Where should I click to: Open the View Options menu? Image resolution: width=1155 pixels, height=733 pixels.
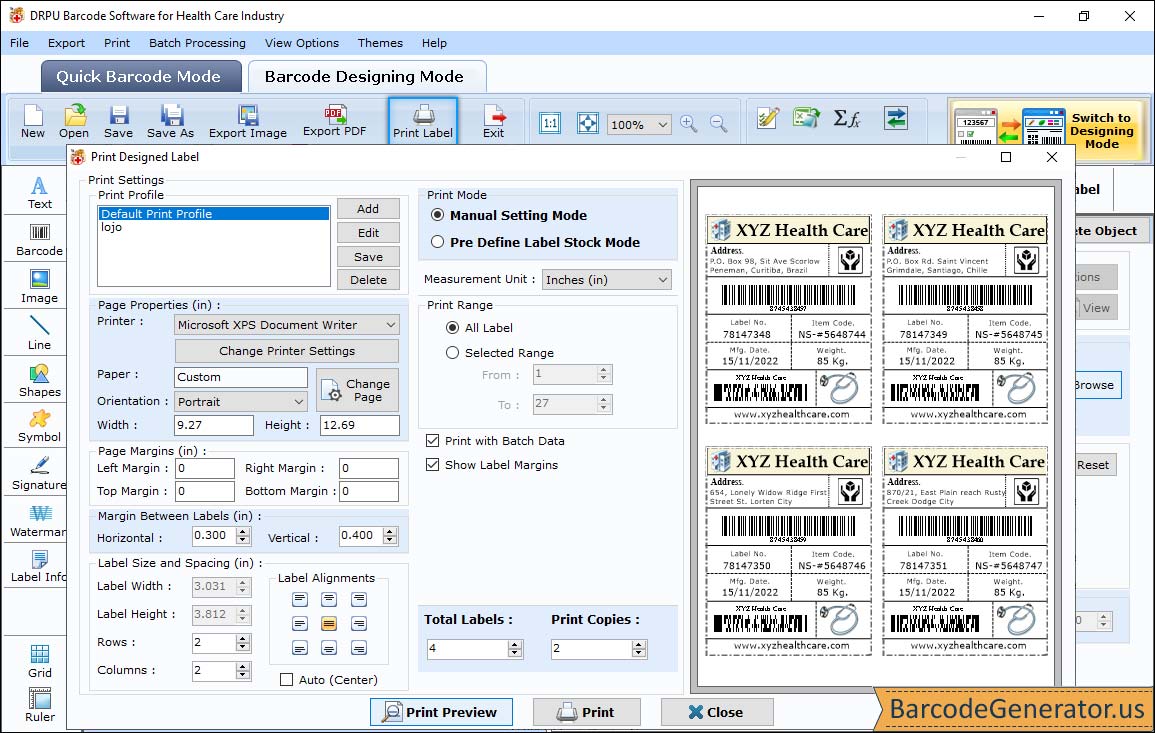coord(302,43)
